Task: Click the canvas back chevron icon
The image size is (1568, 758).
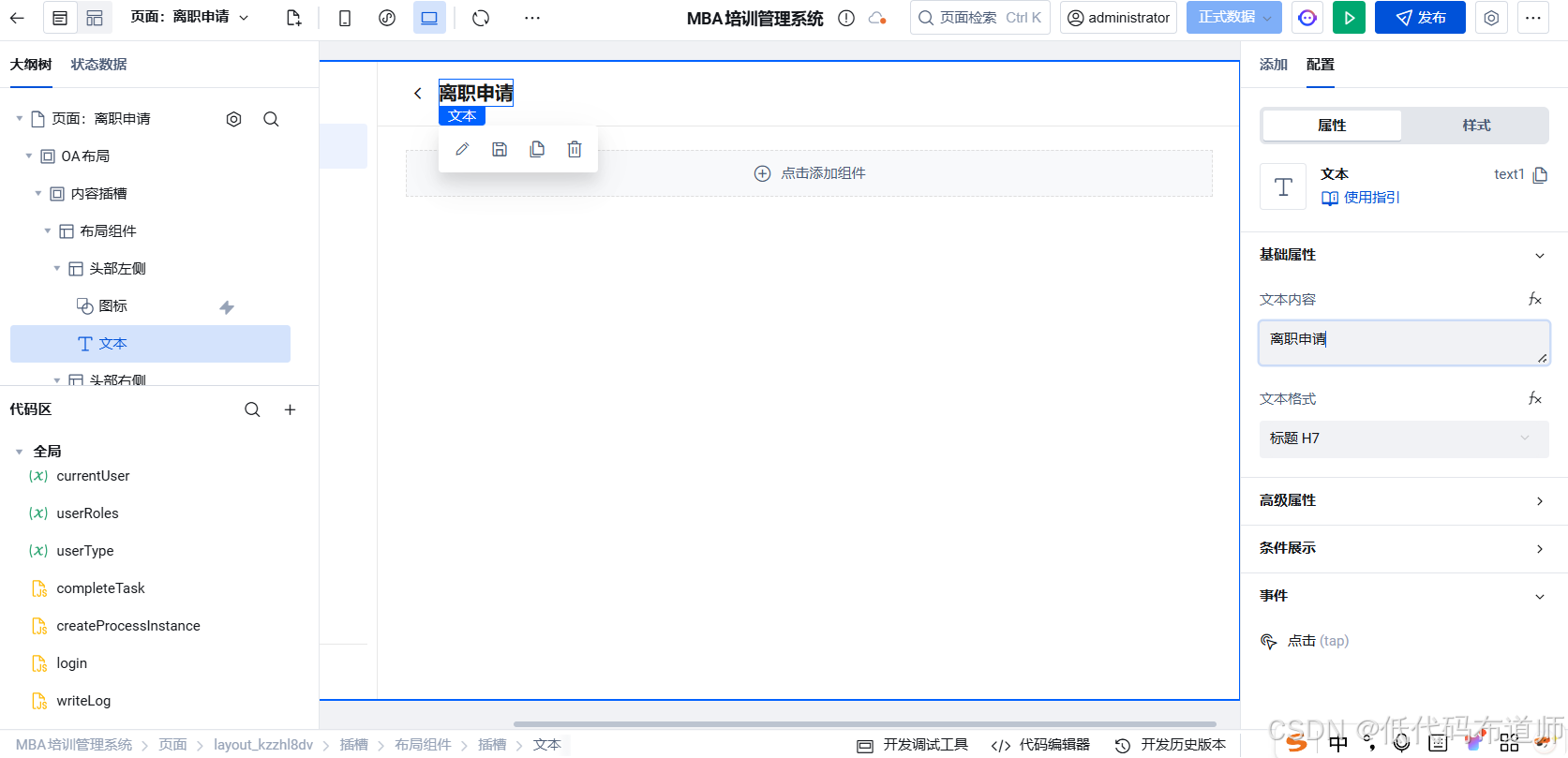Action: [x=418, y=93]
